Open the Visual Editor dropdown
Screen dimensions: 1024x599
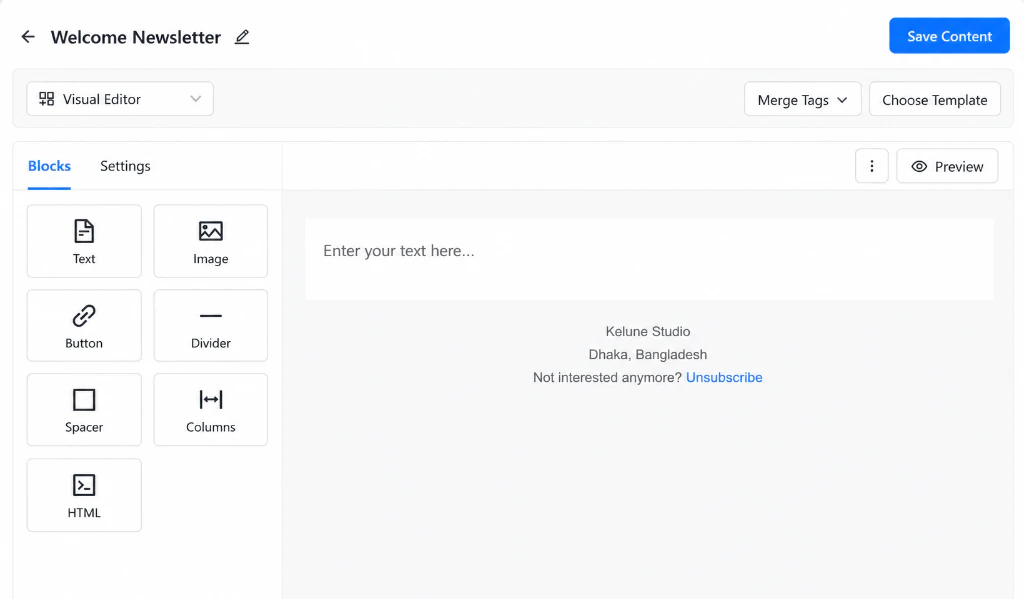(120, 99)
